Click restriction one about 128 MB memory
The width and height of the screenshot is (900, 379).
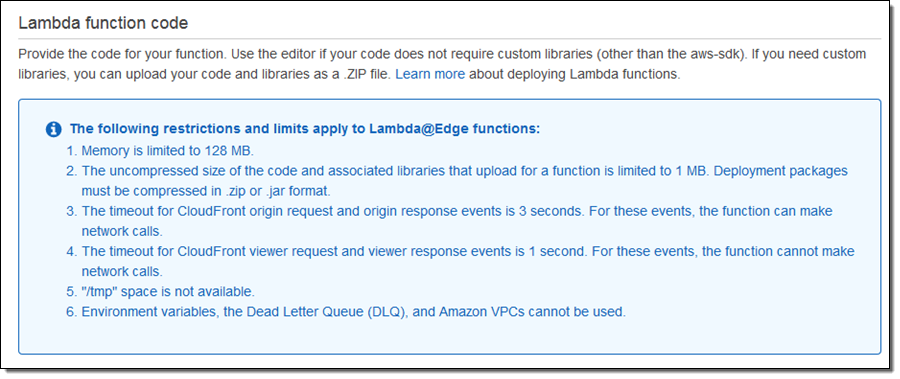coord(160,151)
